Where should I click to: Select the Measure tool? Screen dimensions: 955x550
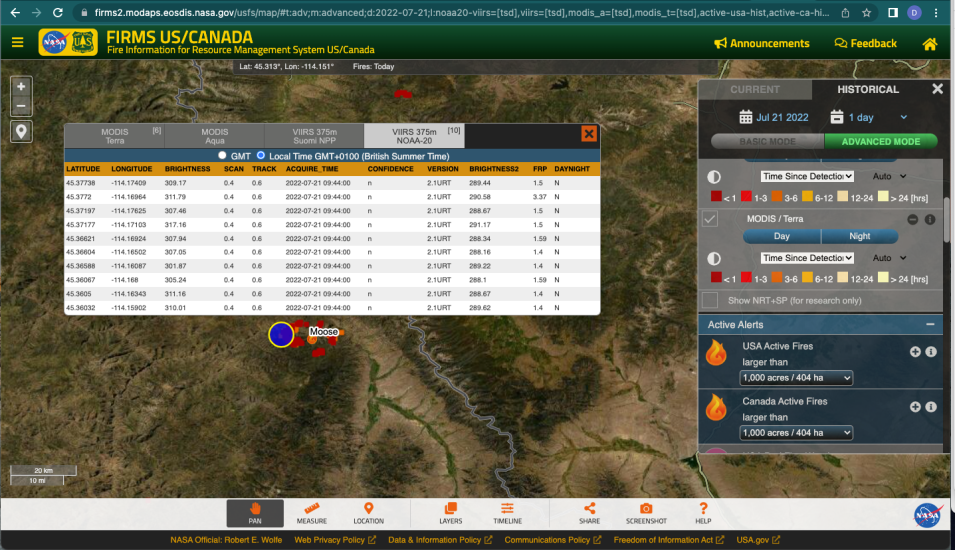(312, 513)
